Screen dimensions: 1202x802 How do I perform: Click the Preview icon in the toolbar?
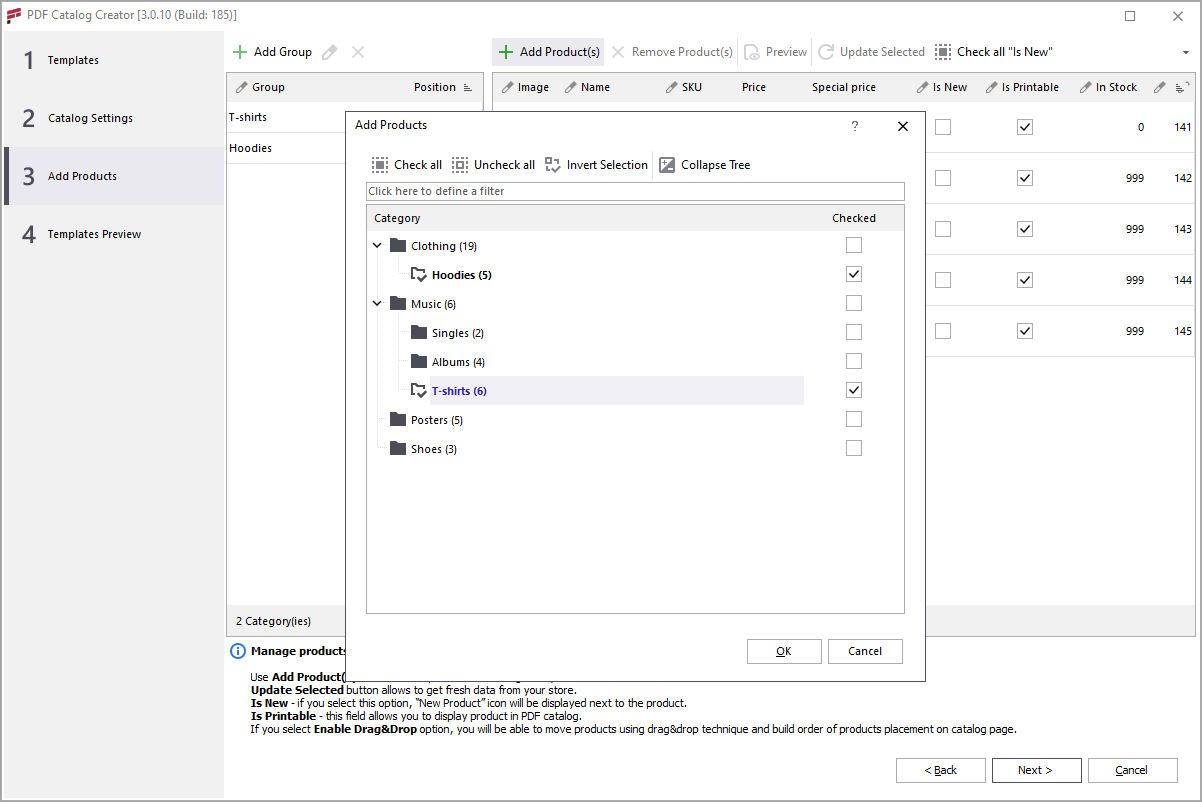pos(752,51)
